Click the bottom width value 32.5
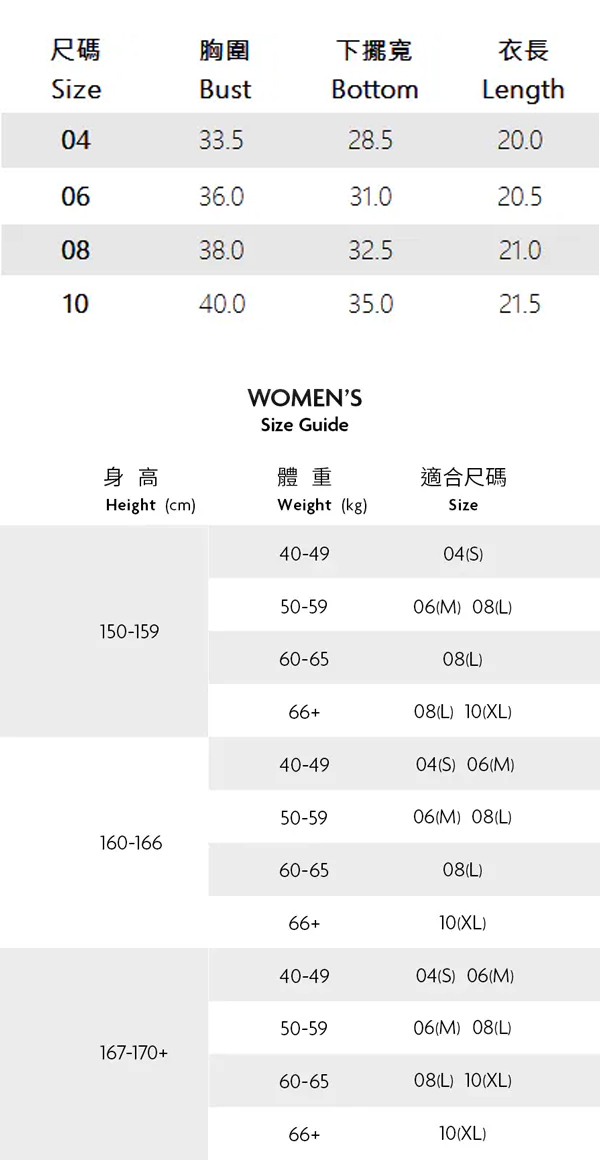 pyautogui.click(x=370, y=250)
